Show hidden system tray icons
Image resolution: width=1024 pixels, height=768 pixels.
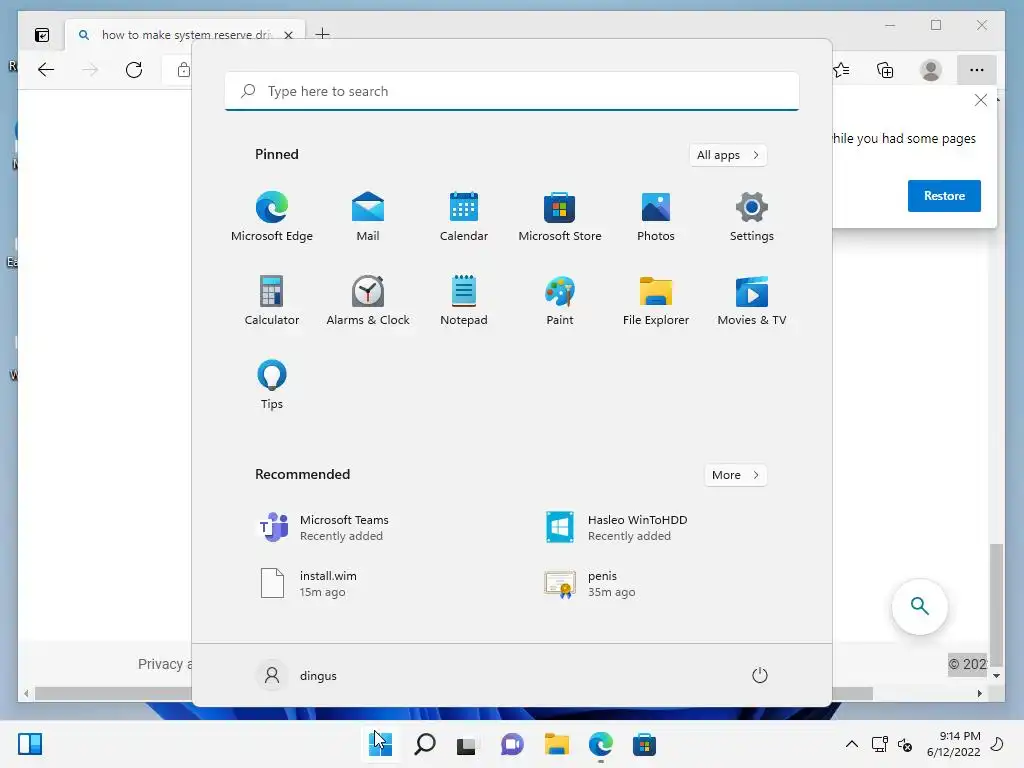852,744
